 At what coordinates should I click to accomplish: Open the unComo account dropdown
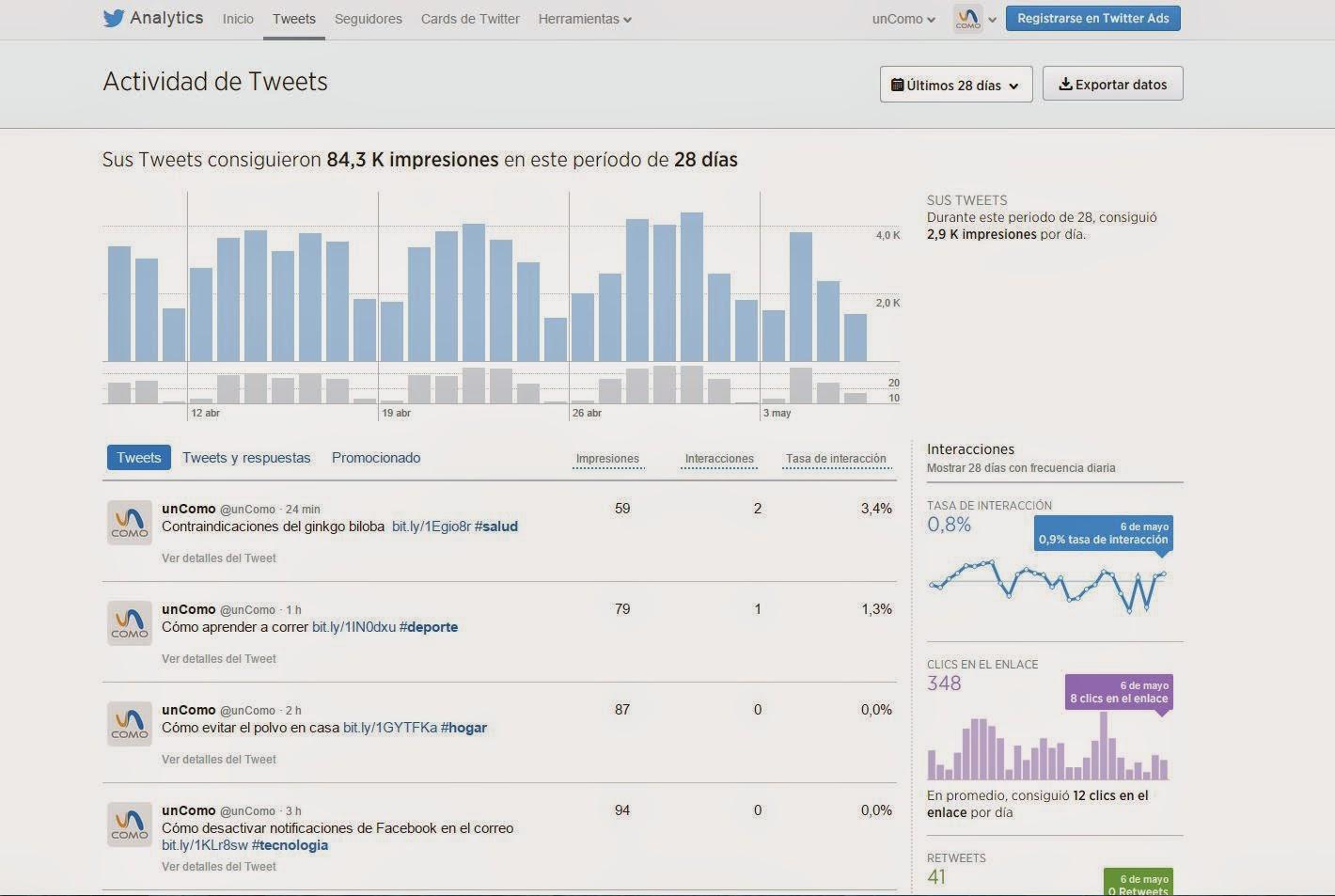click(903, 19)
